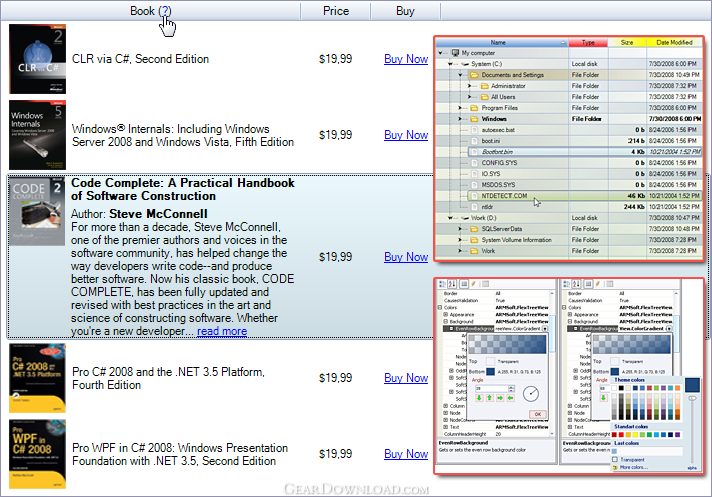This screenshot has width=712, height=497.
Task: Click Angle input field in left gradient editor
Action: [x=492, y=389]
